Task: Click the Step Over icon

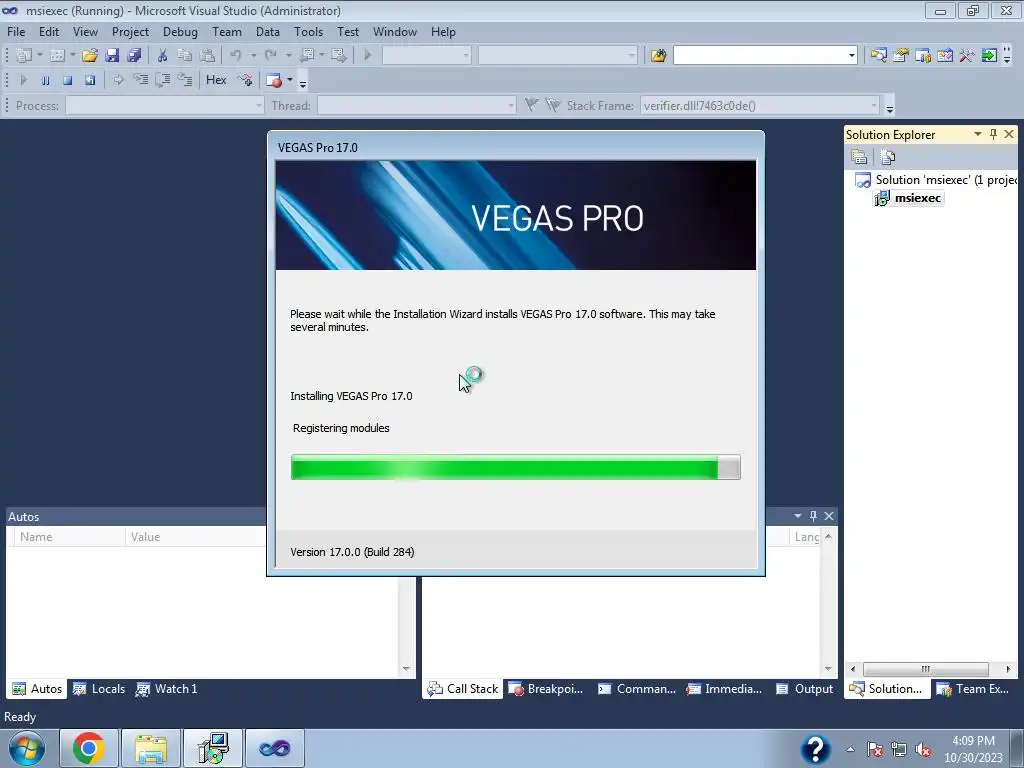Action: coord(163,80)
